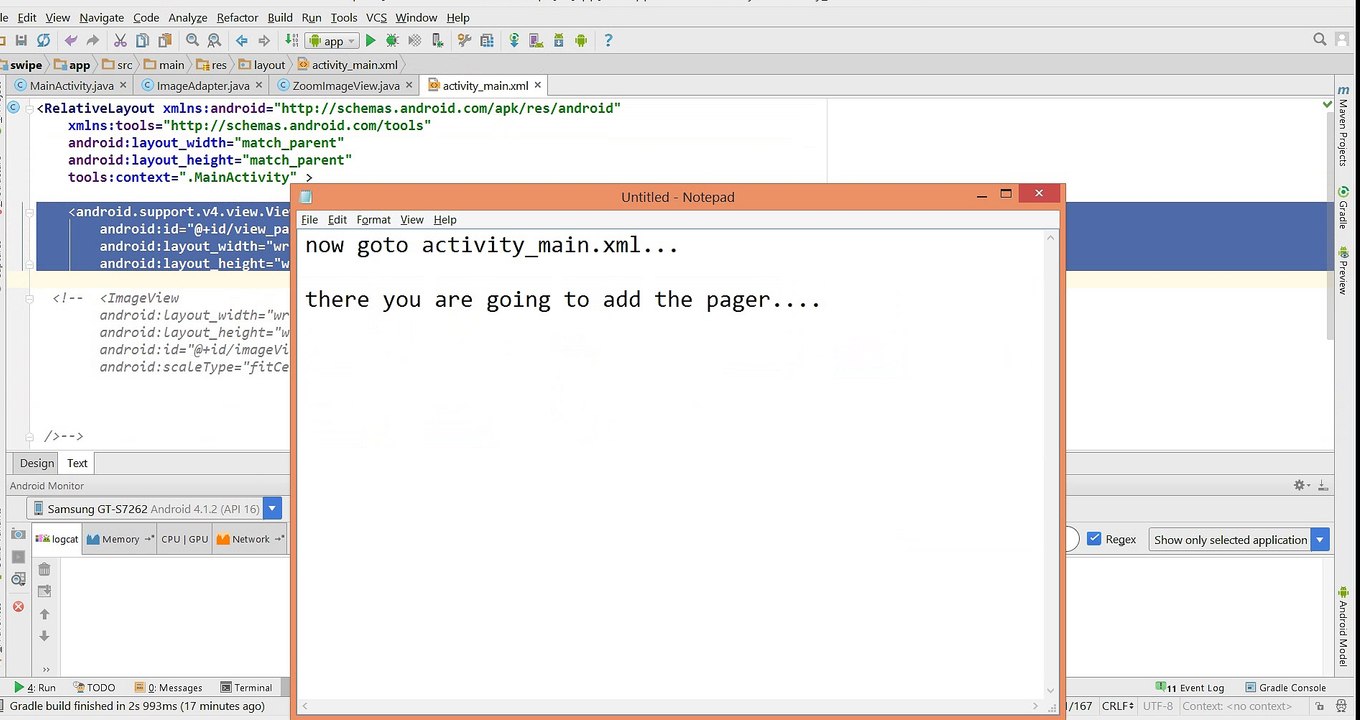
Task: Open Notepad's Edit menu
Action: (337, 220)
